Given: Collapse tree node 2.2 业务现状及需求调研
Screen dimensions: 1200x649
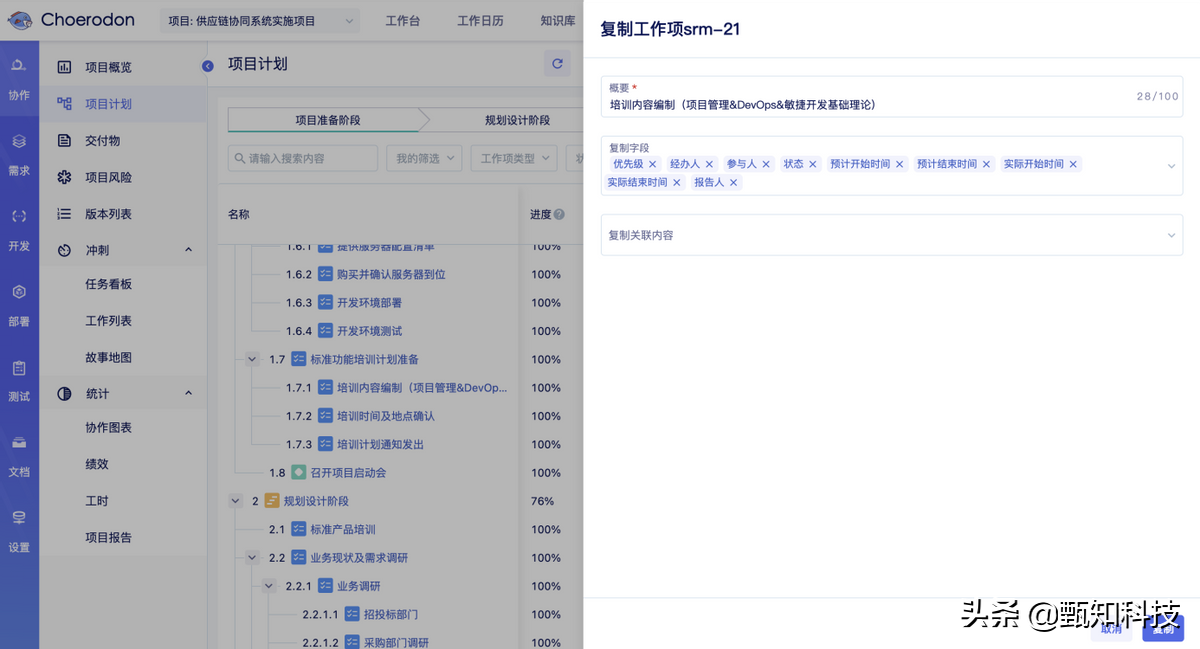Looking at the screenshot, I should click(x=252, y=557).
